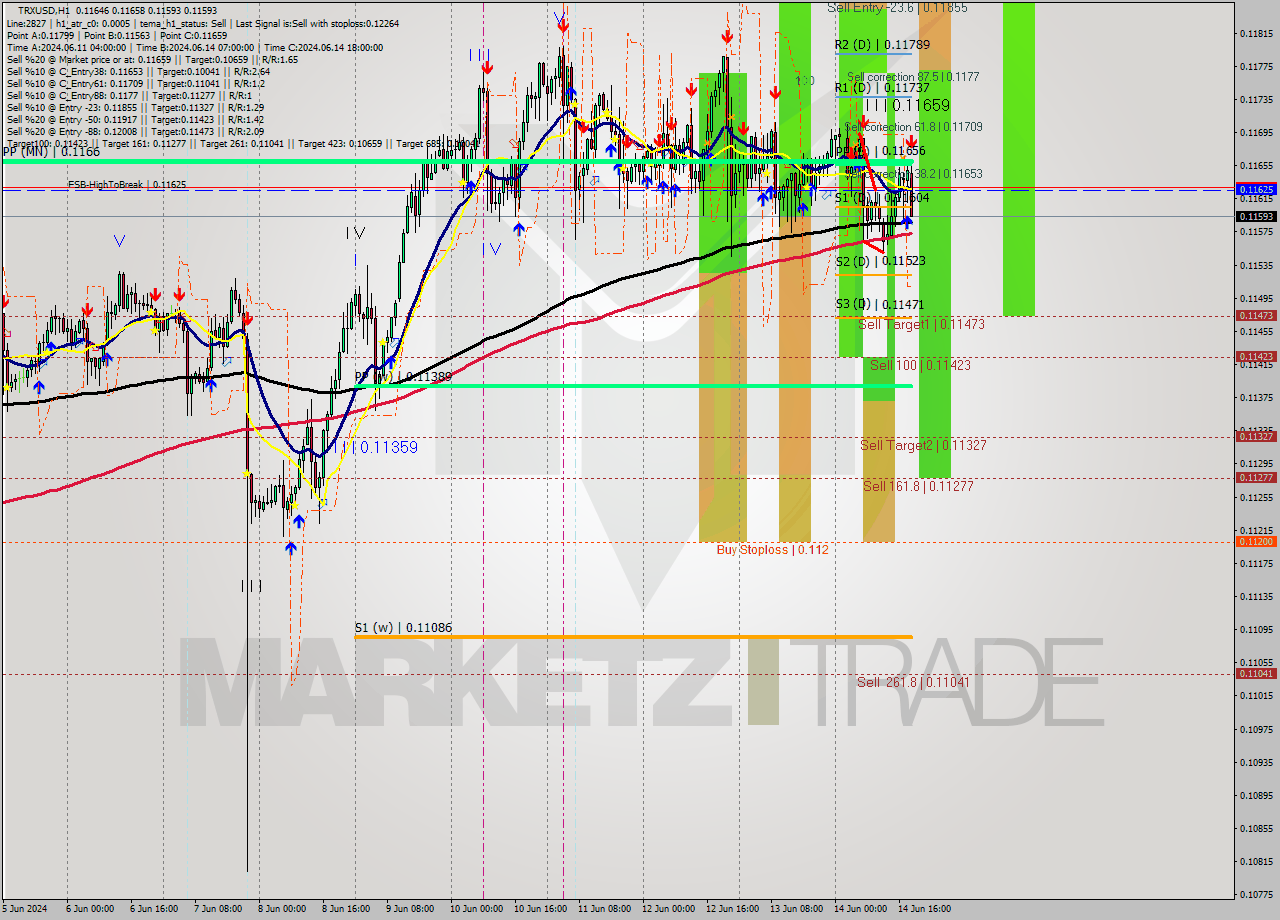Click the 'Sell 100 | 0.11423' label

[x=920, y=366]
